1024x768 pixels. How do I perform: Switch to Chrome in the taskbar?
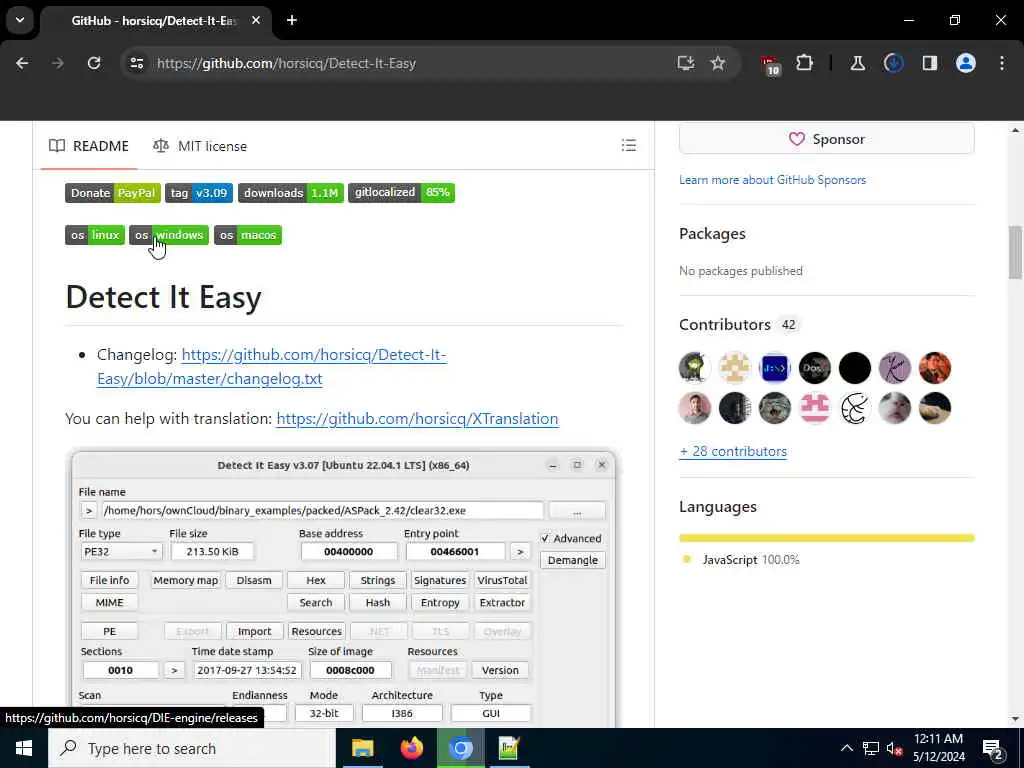[x=460, y=748]
